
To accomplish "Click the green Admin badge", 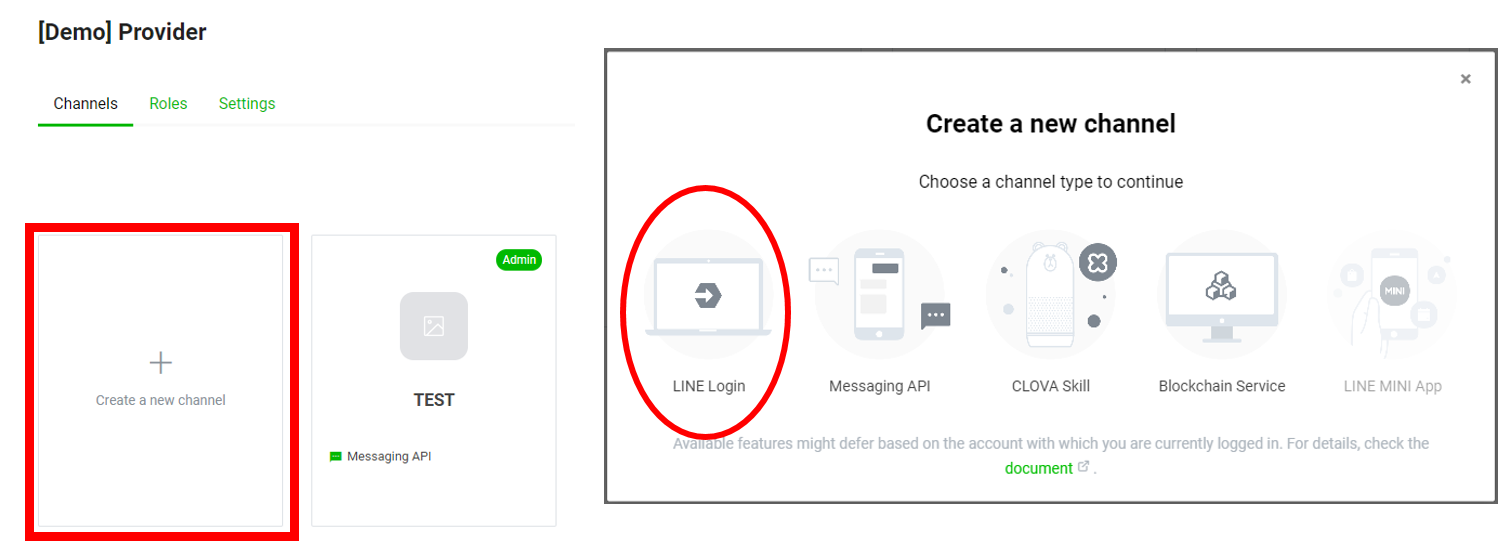I will pos(519,260).
